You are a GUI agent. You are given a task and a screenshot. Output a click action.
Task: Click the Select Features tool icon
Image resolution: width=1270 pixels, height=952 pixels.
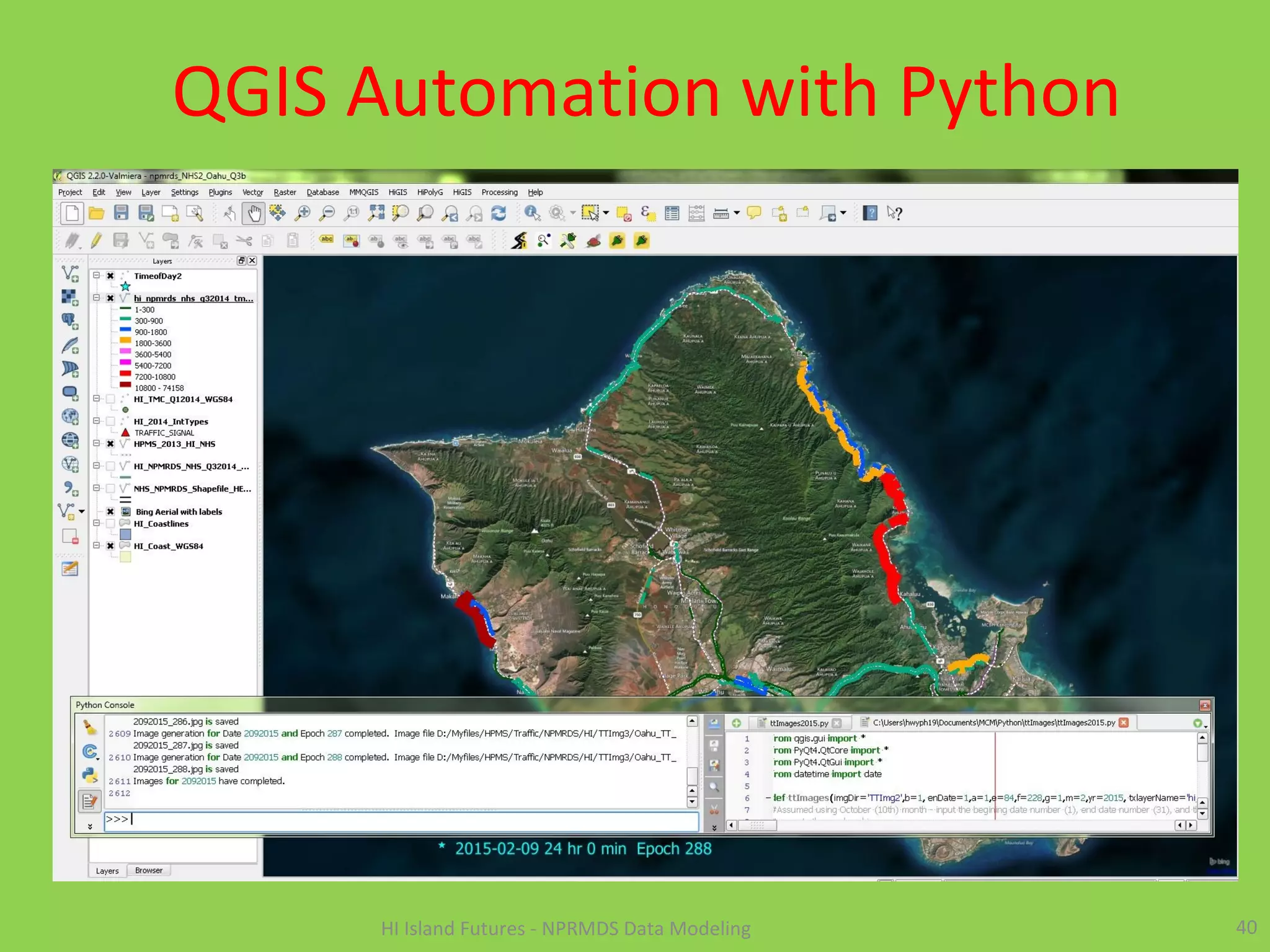coord(590,213)
